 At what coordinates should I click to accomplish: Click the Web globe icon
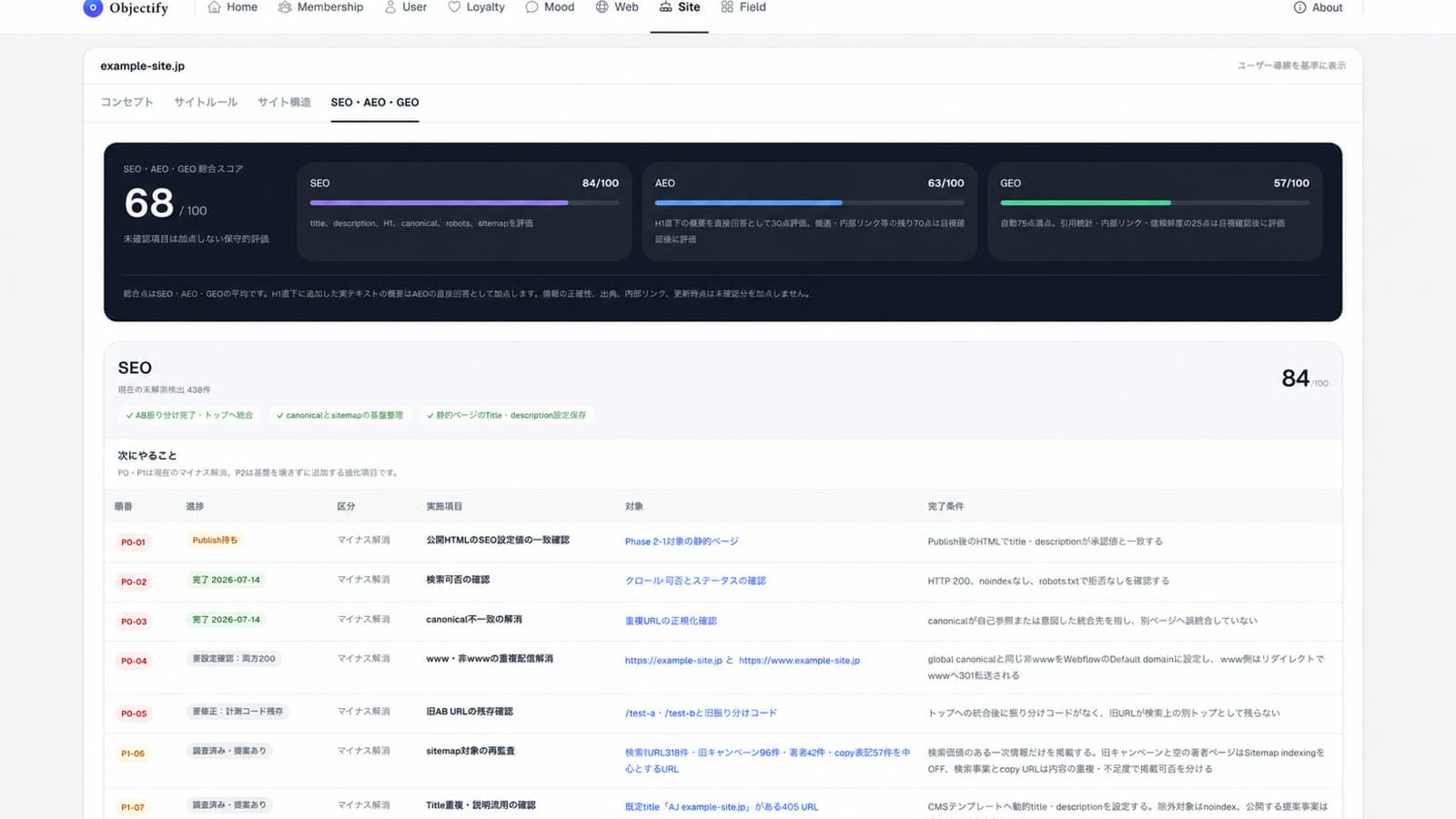coord(602,7)
